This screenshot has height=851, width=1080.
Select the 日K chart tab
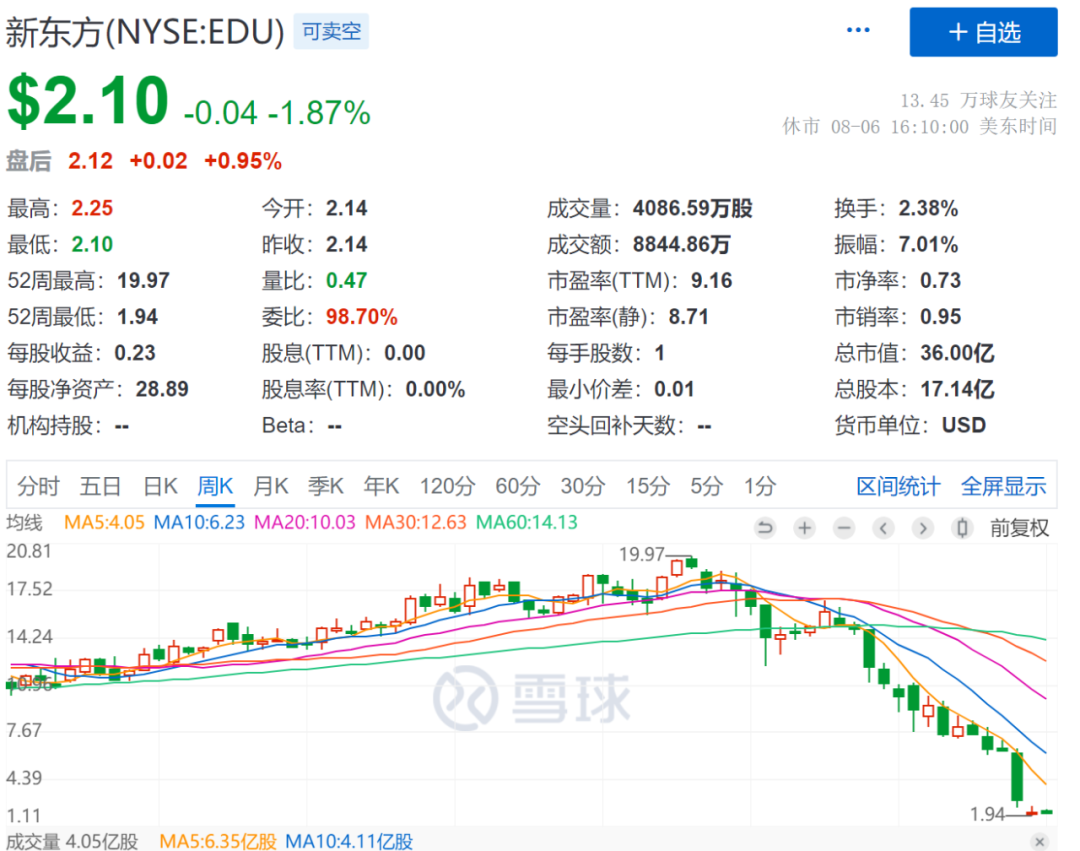coord(160,486)
